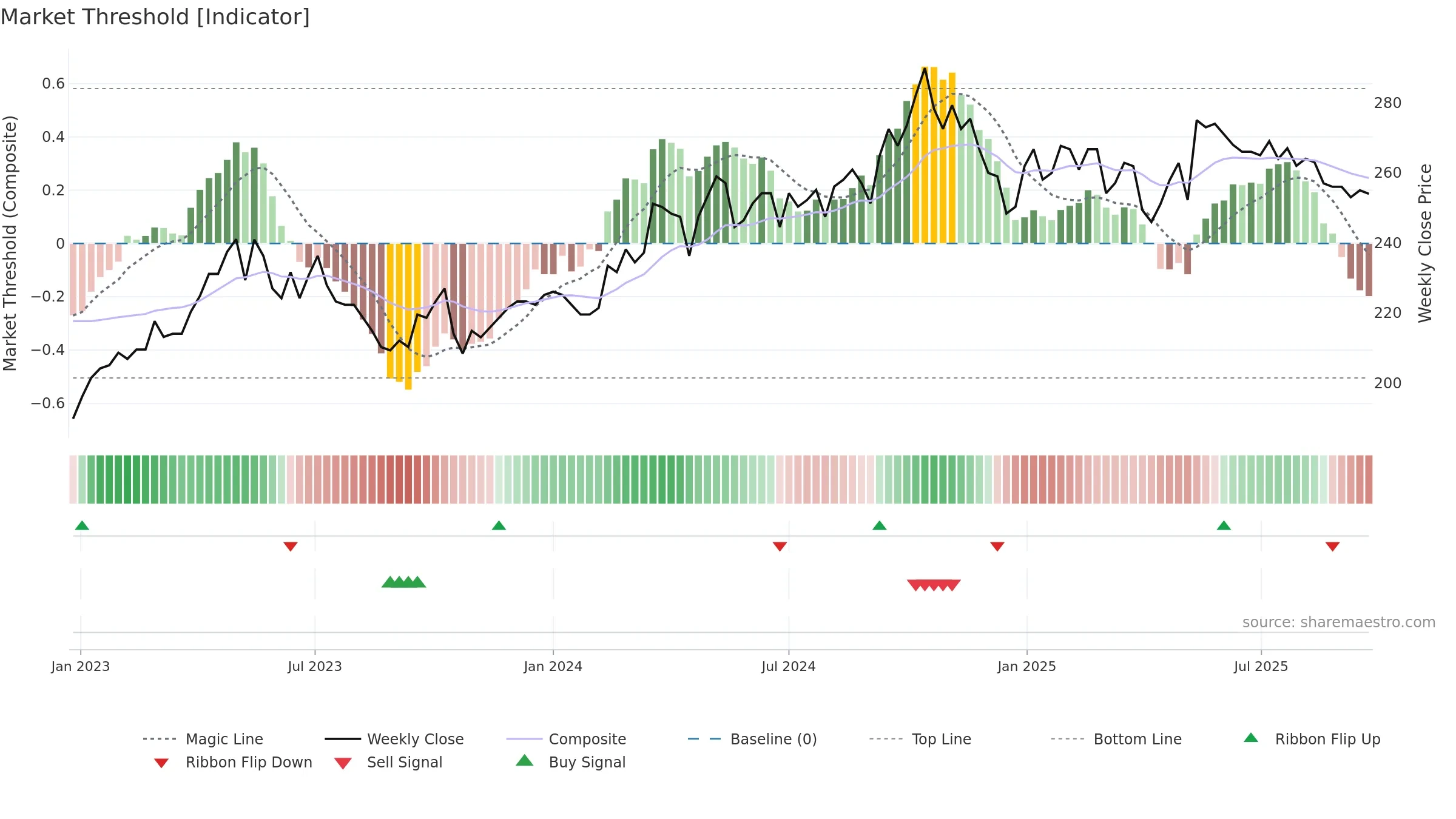Image resolution: width=1456 pixels, height=819 pixels.
Task: Click the yellow bars at the Sep 2023 trough
Action: (404, 316)
